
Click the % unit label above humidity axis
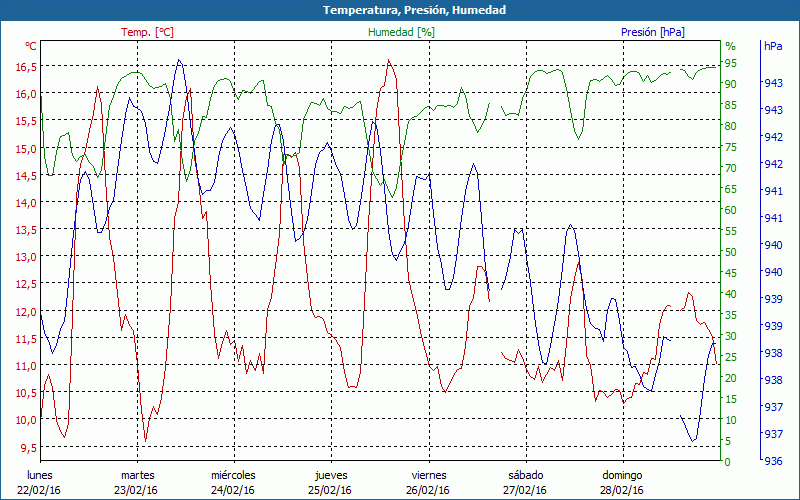730,46
